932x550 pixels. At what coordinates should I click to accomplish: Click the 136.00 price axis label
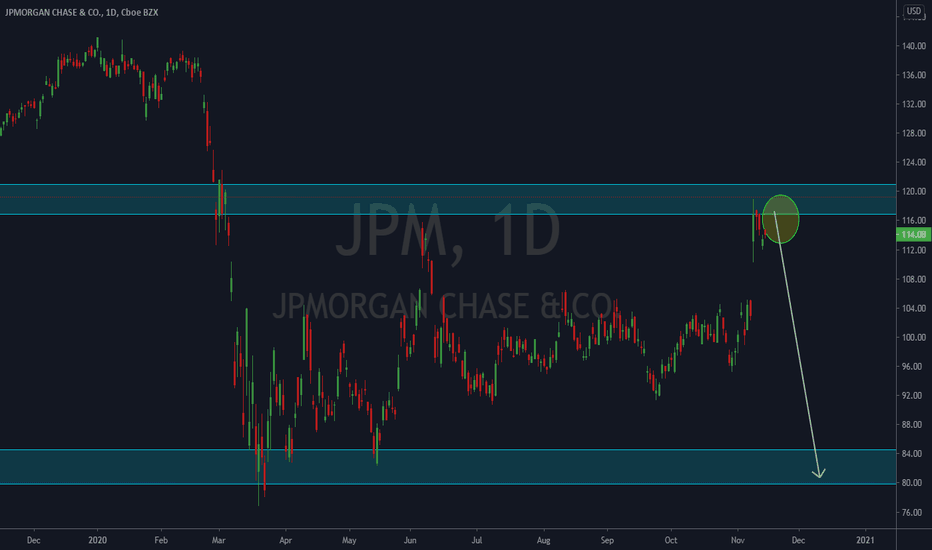coord(914,75)
